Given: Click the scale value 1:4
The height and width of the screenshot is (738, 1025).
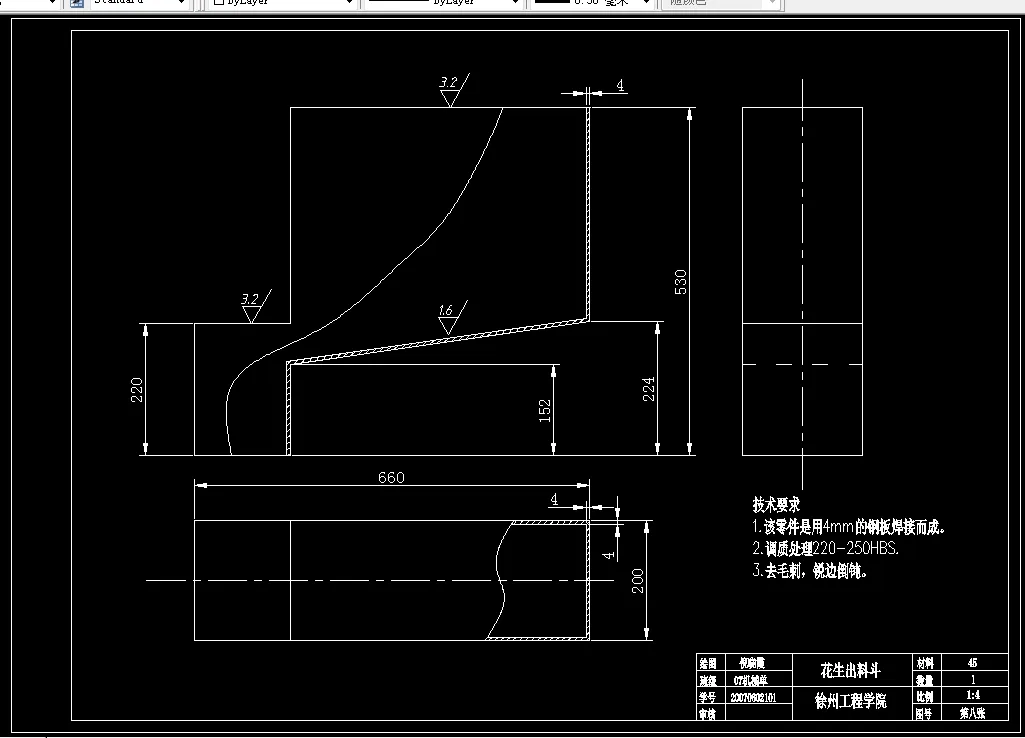Looking at the screenshot, I should 973,696.
